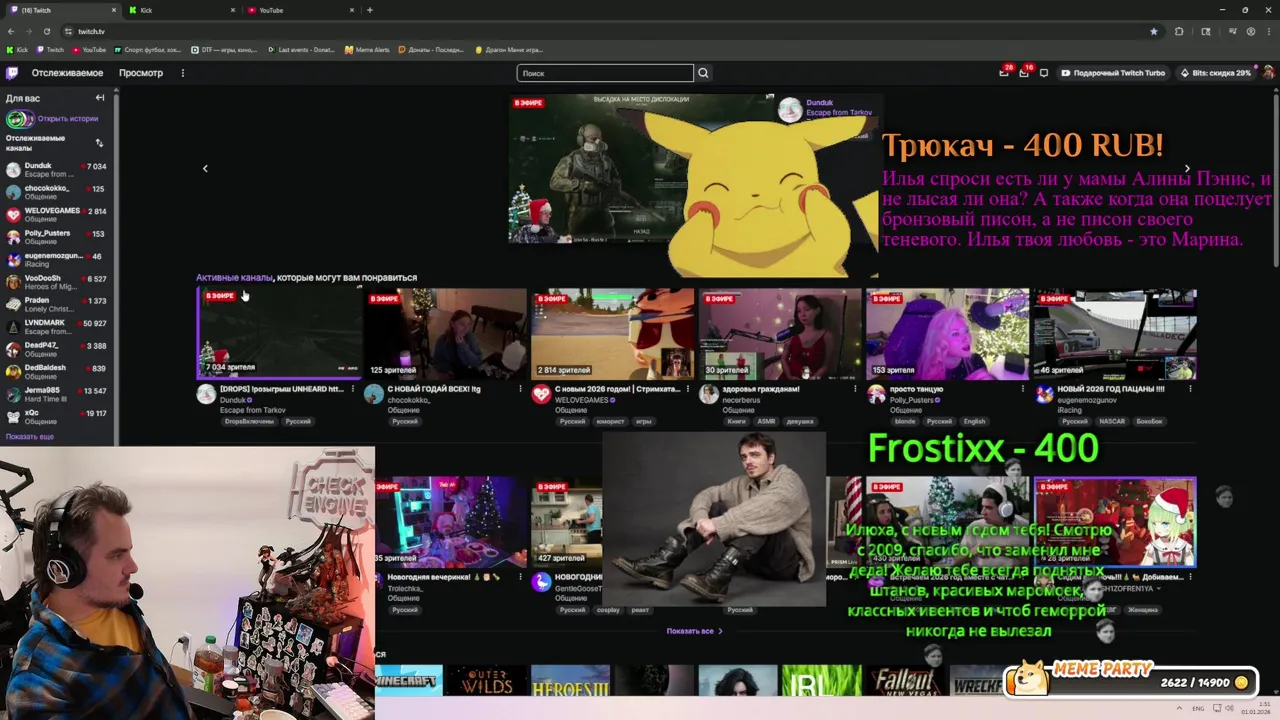Open the Last events bookmark
Screen dimensions: 1280x720
click(x=301, y=49)
